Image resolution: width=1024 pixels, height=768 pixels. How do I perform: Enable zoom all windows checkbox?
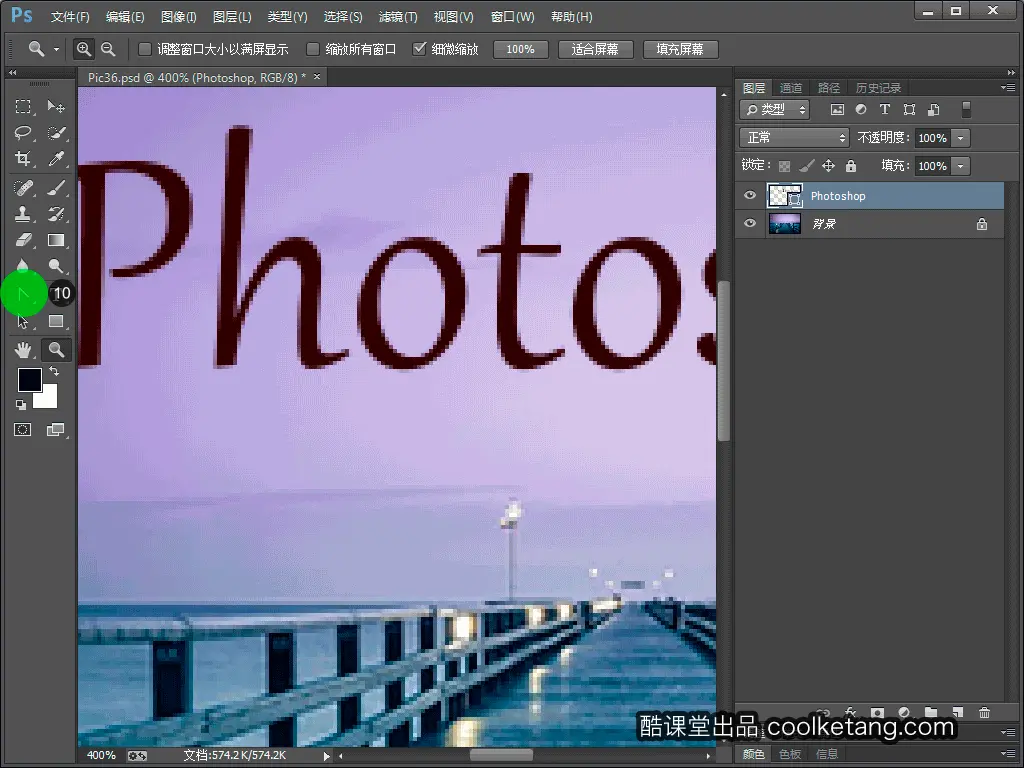point(313,49)
